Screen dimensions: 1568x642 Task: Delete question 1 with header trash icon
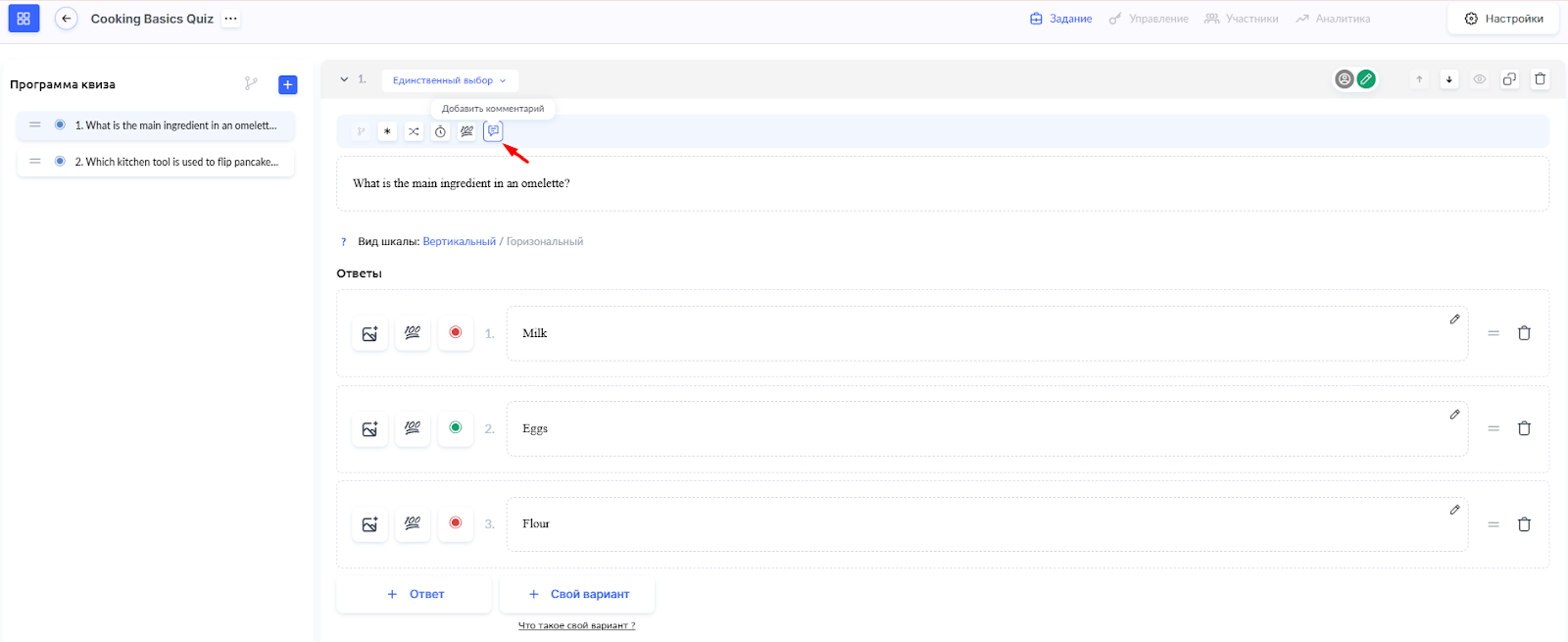tap(1541, 79)
